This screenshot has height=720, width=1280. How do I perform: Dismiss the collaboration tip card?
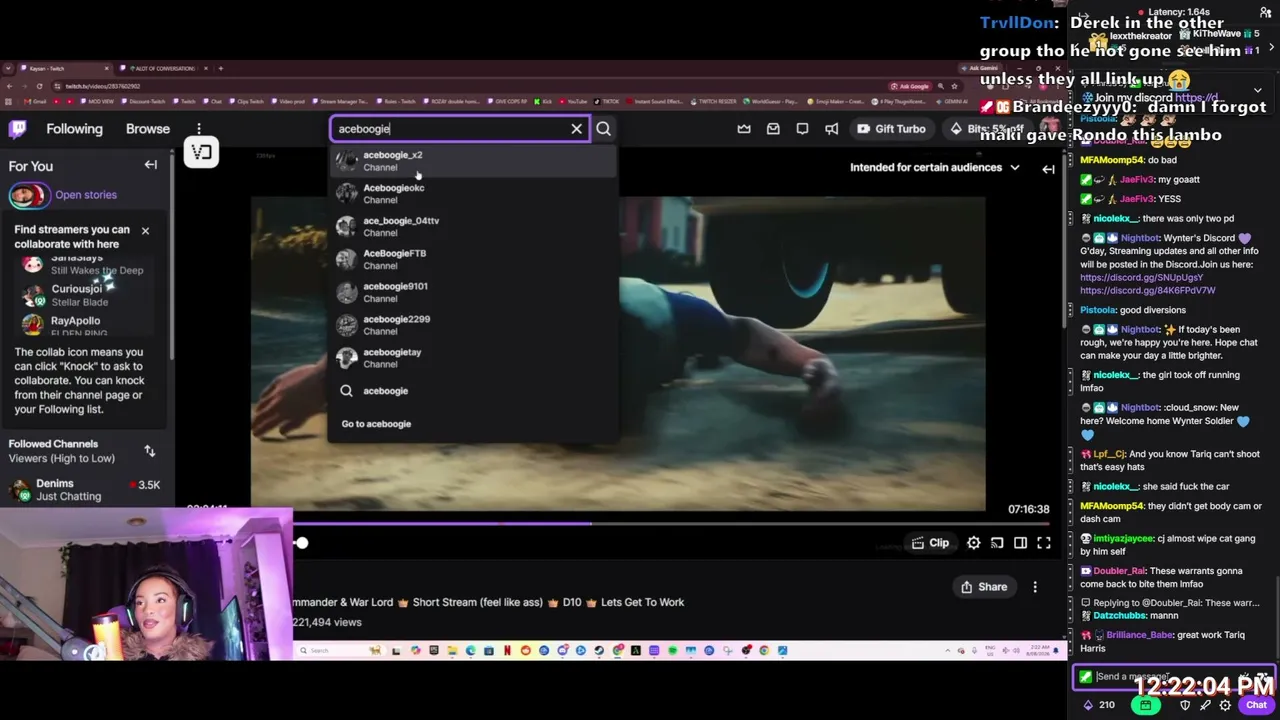click(145, 231)
